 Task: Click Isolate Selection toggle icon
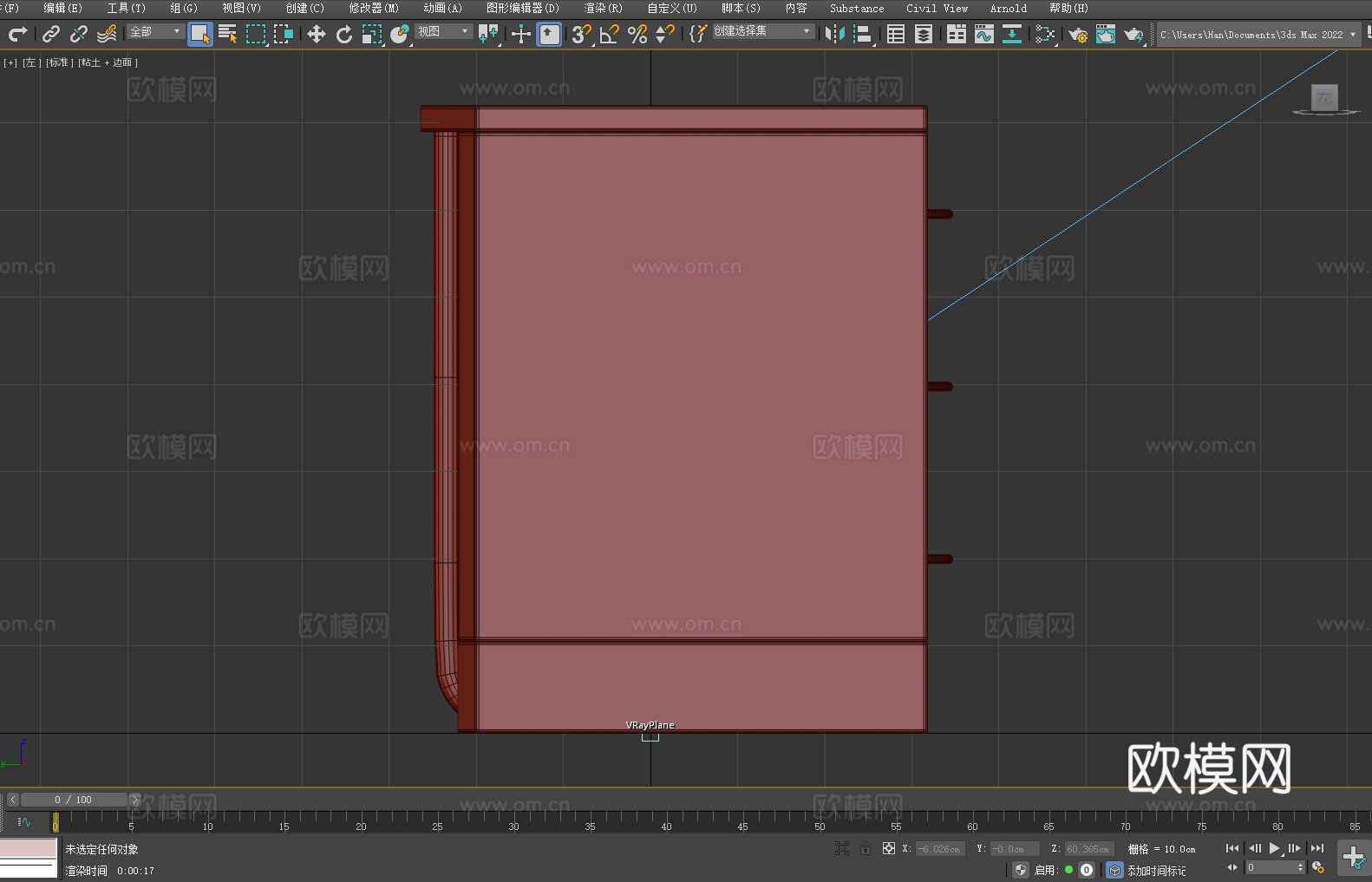click(841, 848)
